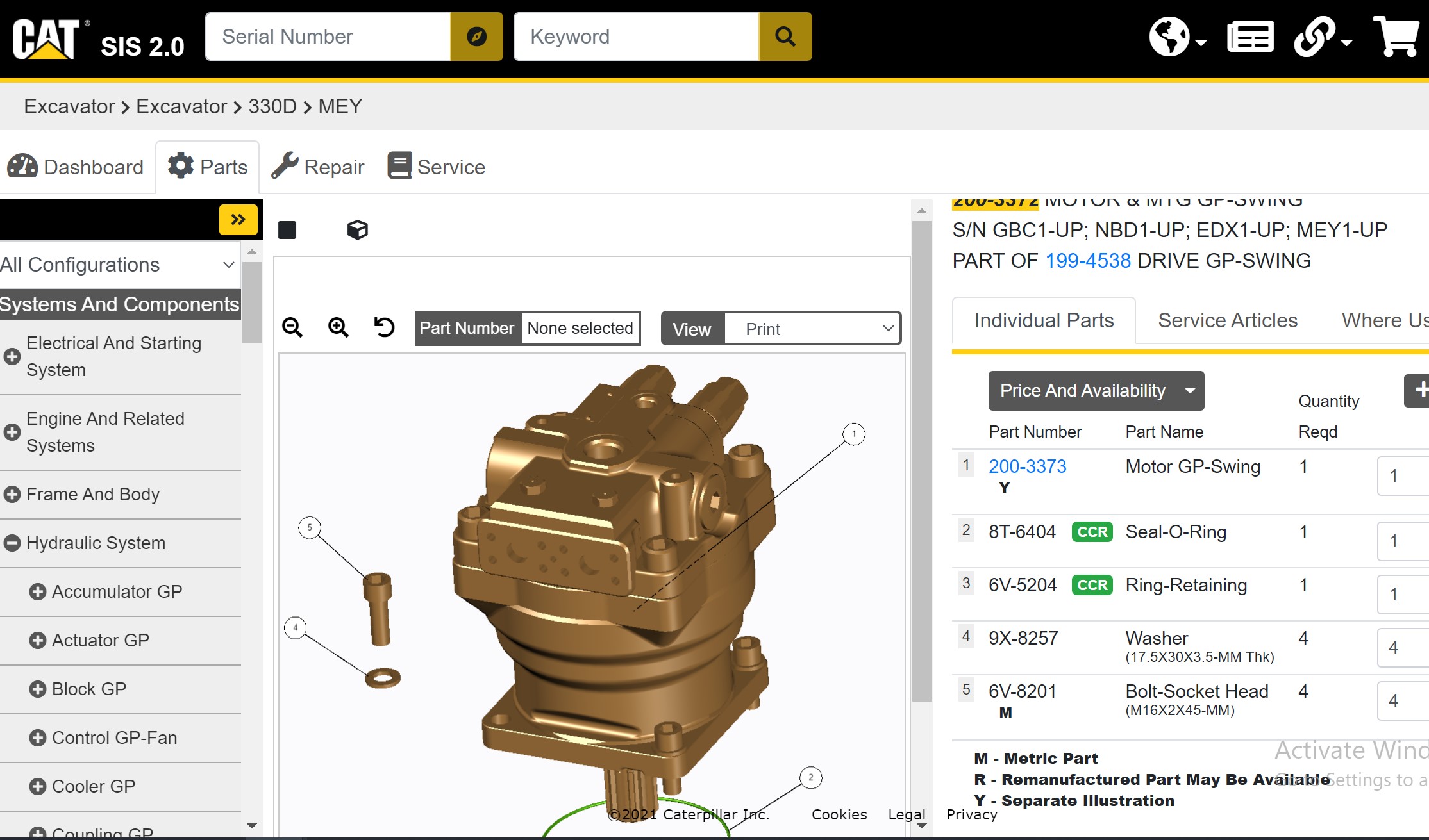
Task: Switch to 3D cube view
Action: pyautogui.click(x=357, y=229)
